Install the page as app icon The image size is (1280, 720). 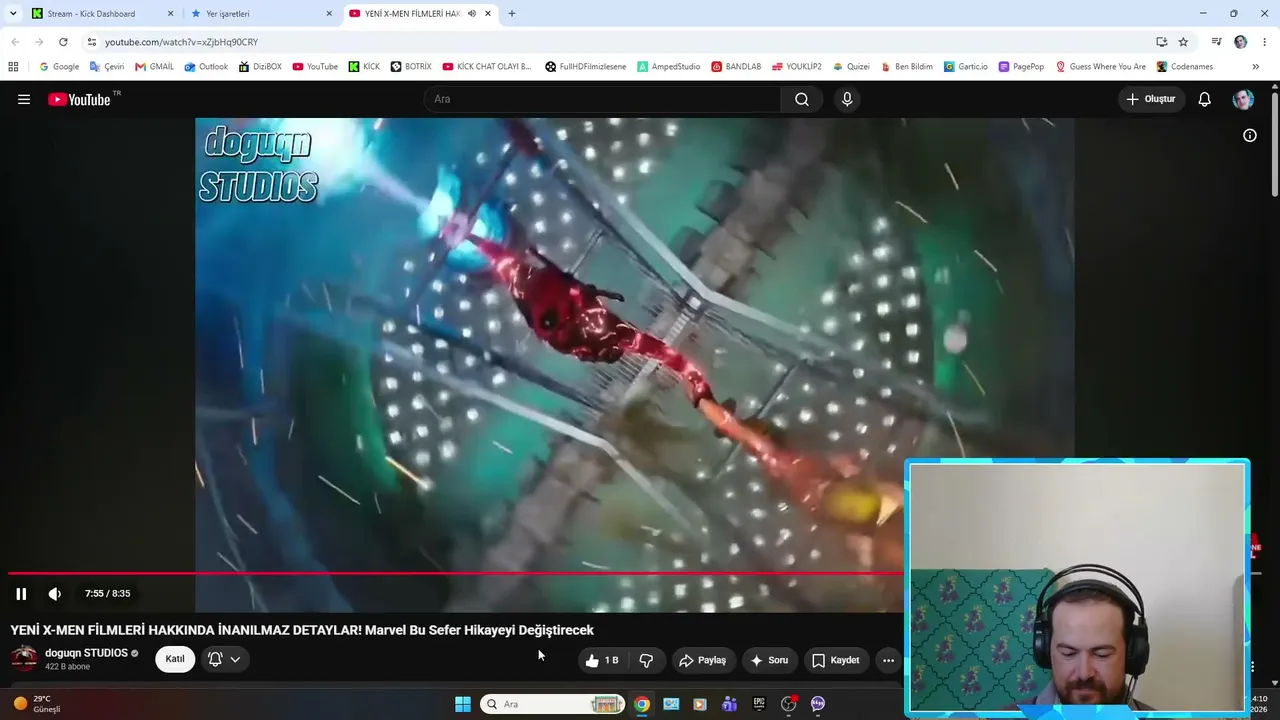(x=1161, y=42)
